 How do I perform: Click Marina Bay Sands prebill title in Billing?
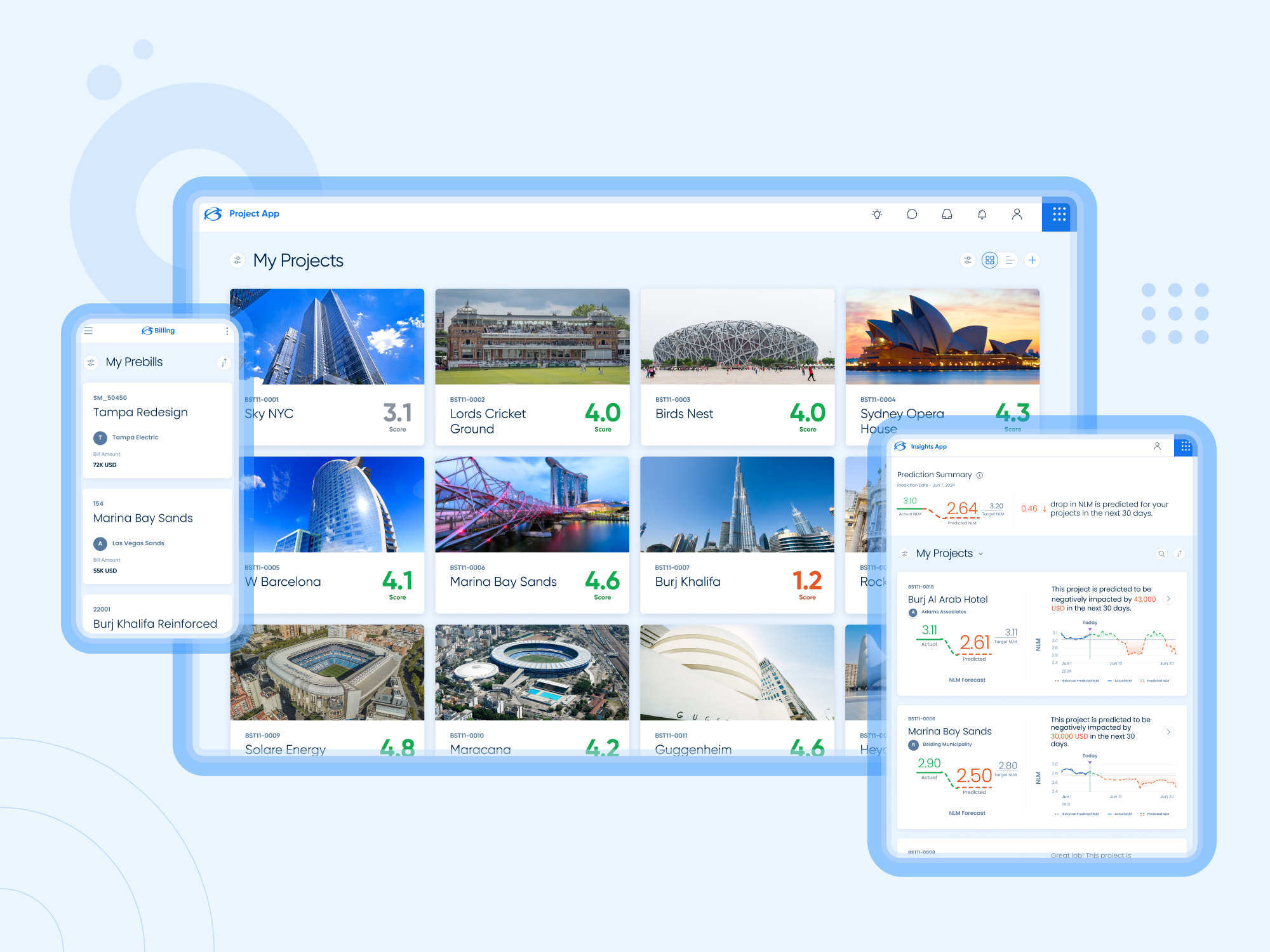(x=143, y=518)
